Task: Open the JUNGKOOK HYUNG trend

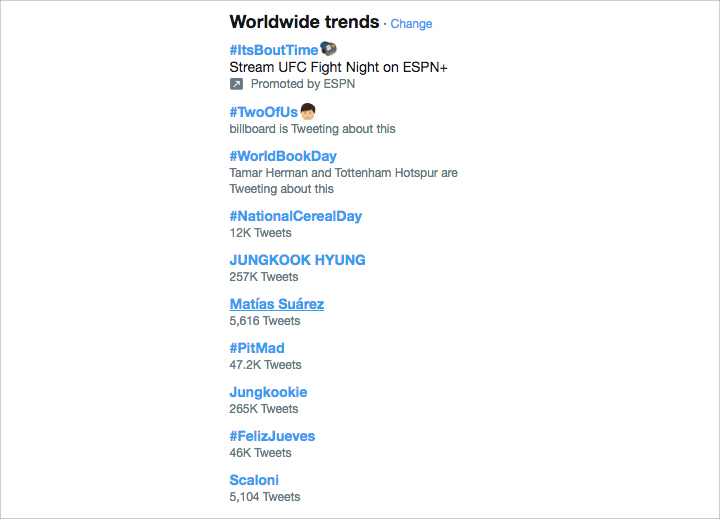Action: click(x=298, y=260)
